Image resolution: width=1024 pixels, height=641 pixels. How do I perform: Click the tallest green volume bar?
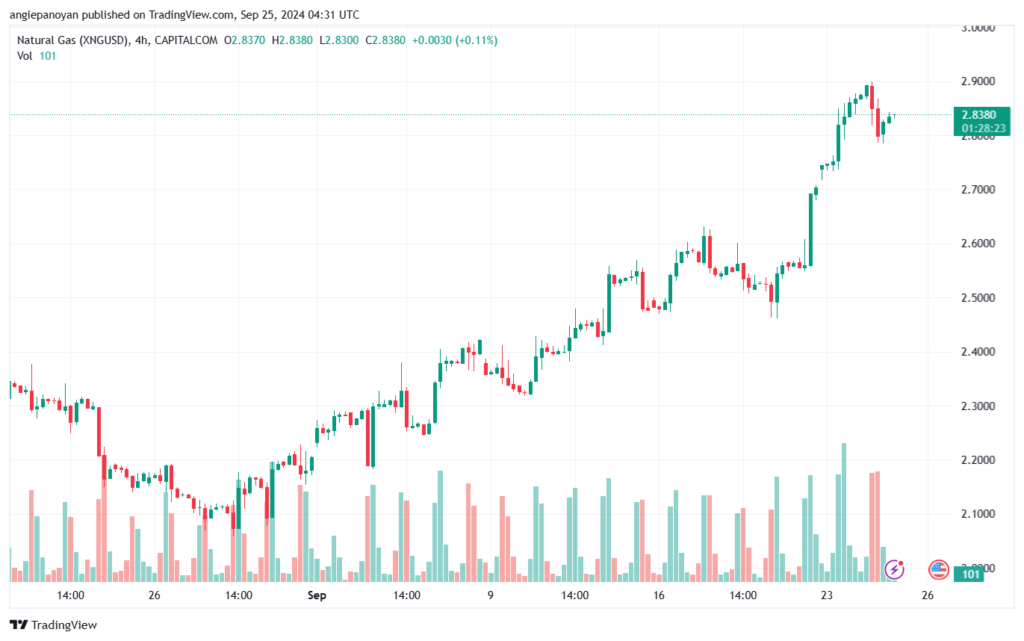pyautogui.click(x=844, y=512)
